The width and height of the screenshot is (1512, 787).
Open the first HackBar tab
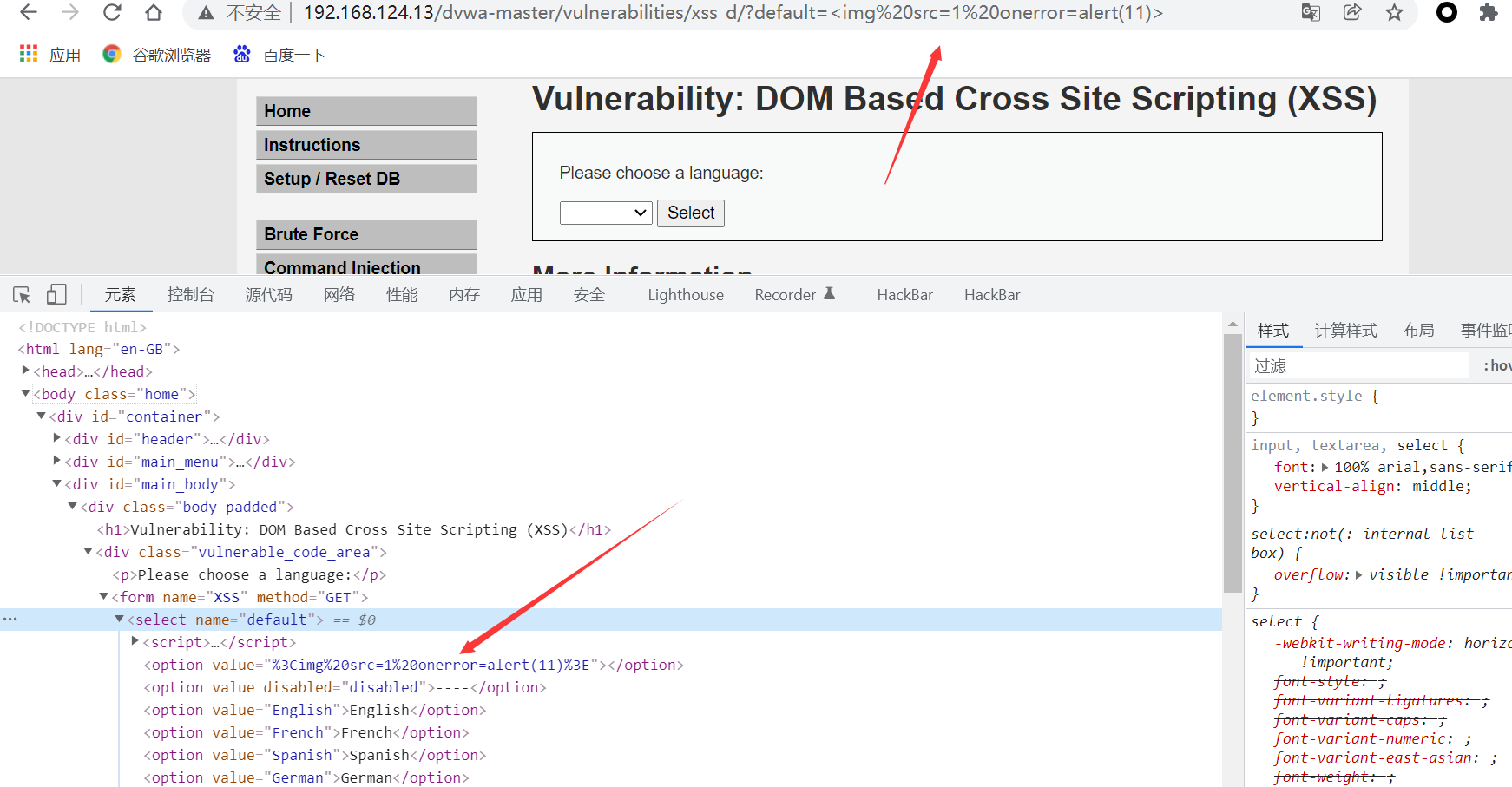[905, 295]
